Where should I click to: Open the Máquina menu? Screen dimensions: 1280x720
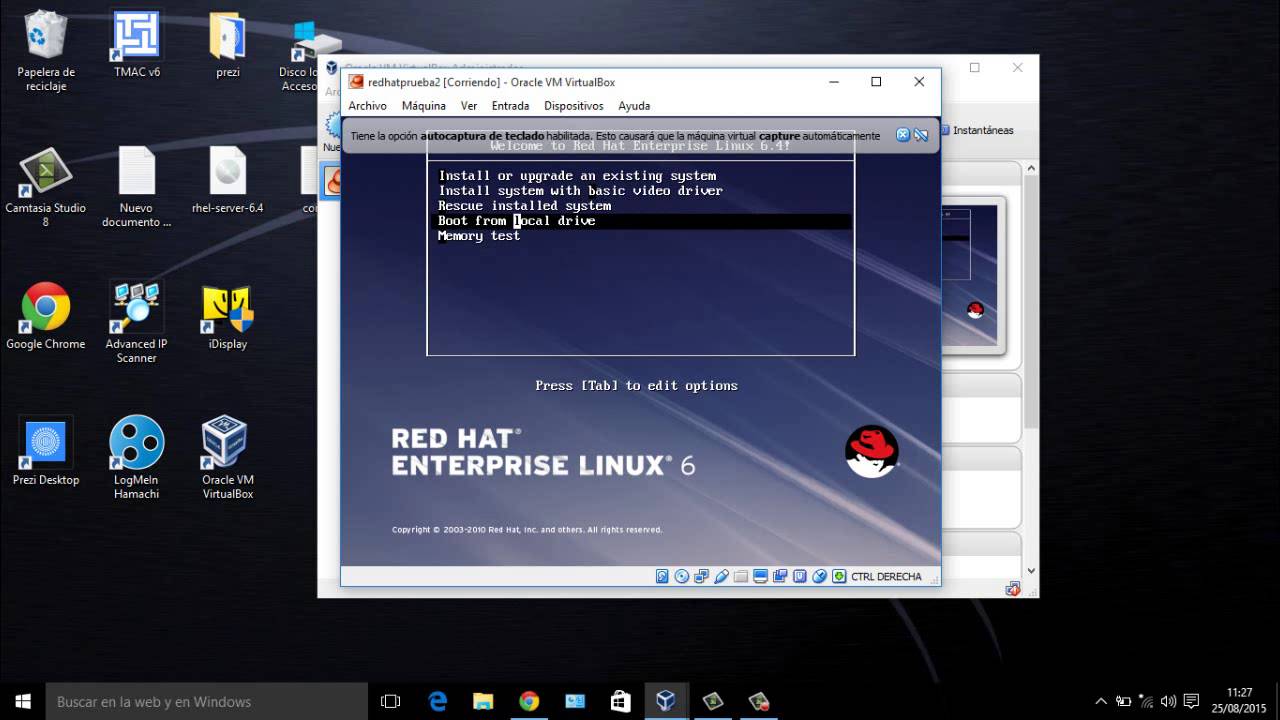click(x=424, y=106)
